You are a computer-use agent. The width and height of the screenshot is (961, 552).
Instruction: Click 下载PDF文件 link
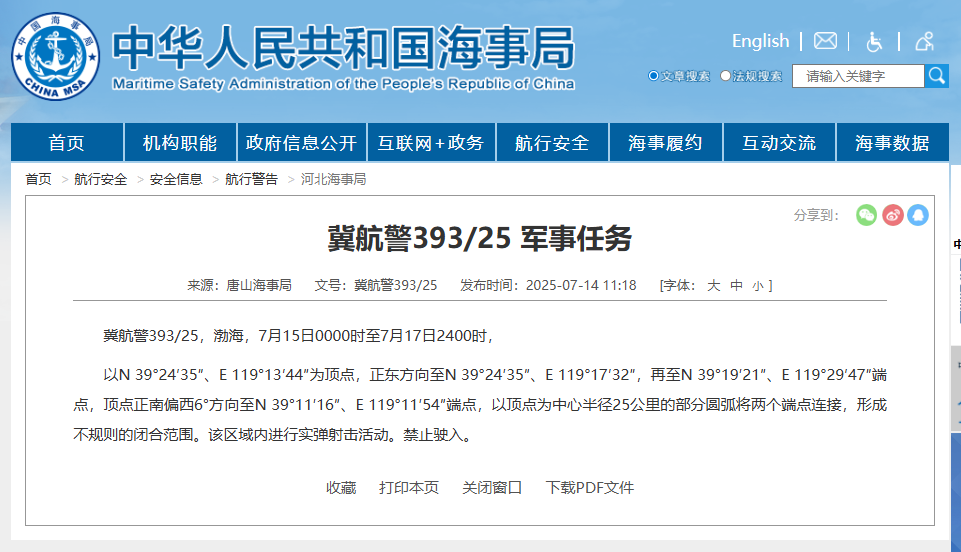click(x=590, y=488)
